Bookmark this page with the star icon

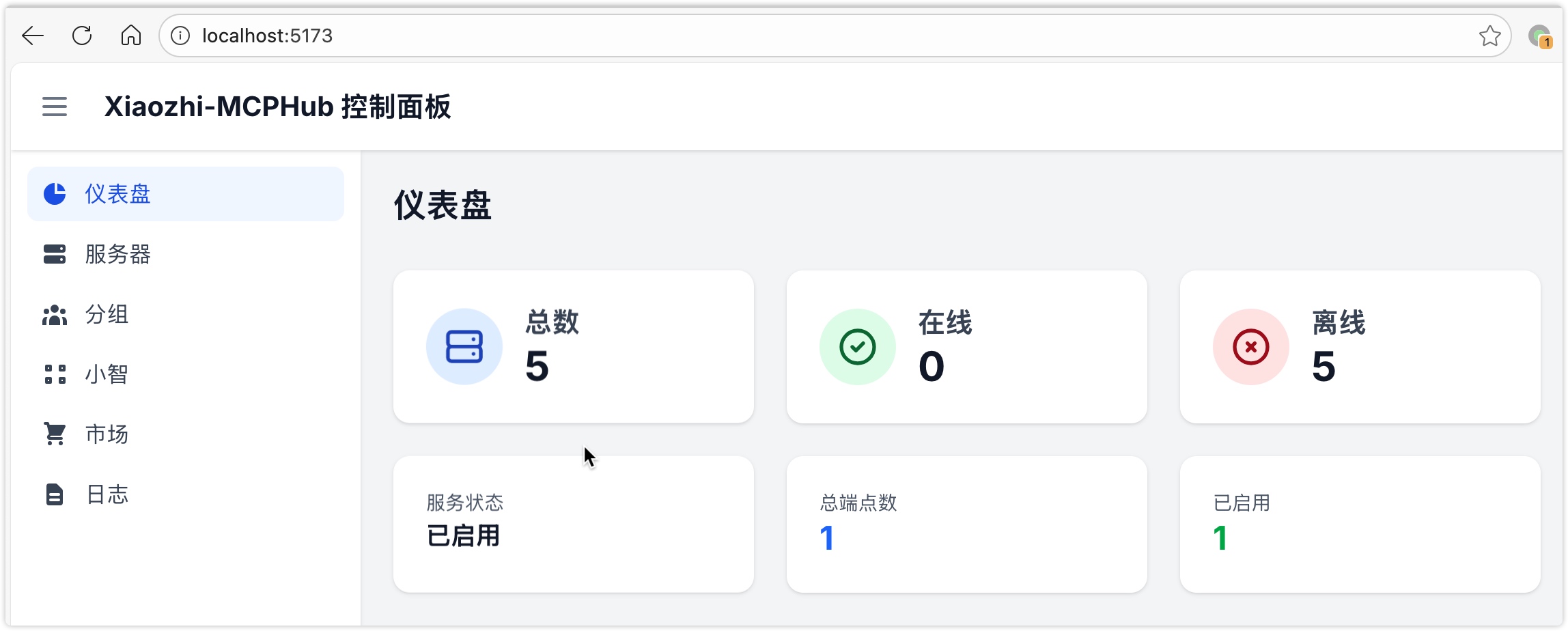point(1489,36)
